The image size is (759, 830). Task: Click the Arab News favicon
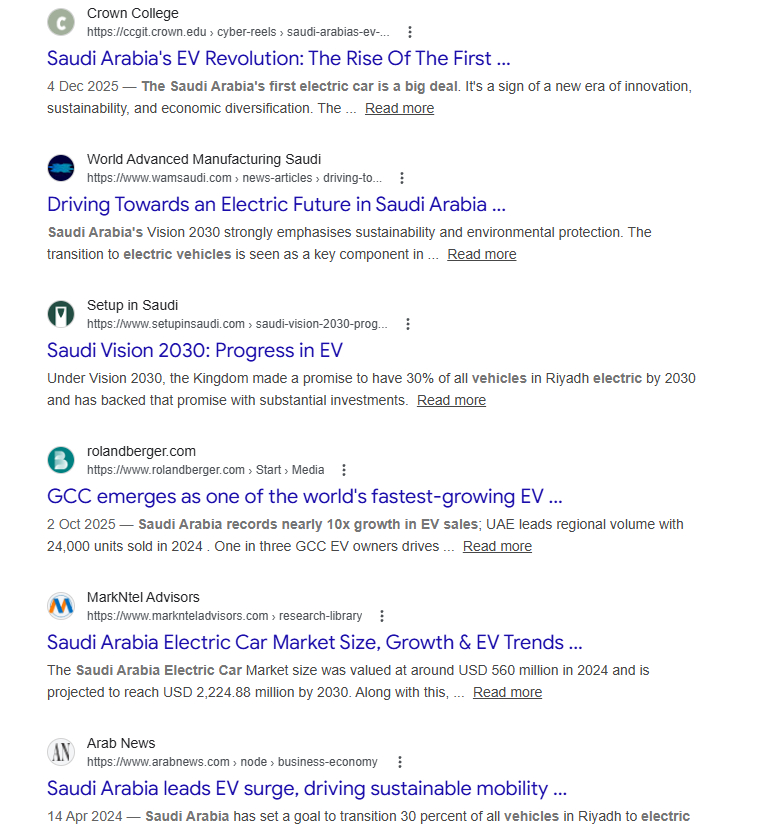click(x=61, y=752)
